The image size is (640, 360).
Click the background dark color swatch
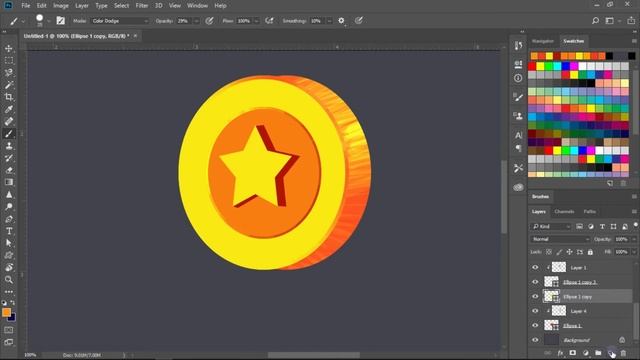tap(12, 318)
